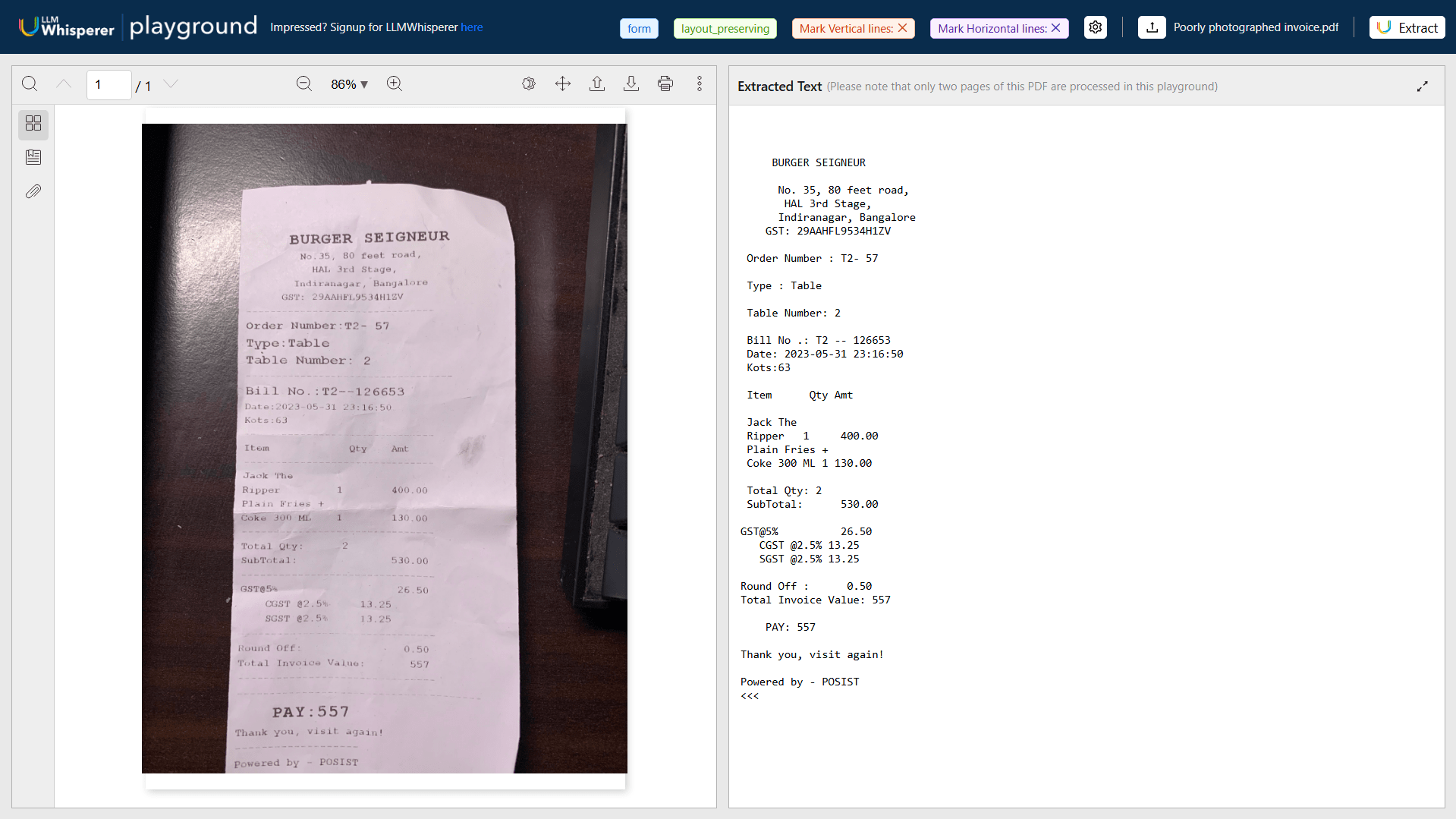1456x819 pixels.
Task: Open the three-dot more options menu
Action: (699, 83)
